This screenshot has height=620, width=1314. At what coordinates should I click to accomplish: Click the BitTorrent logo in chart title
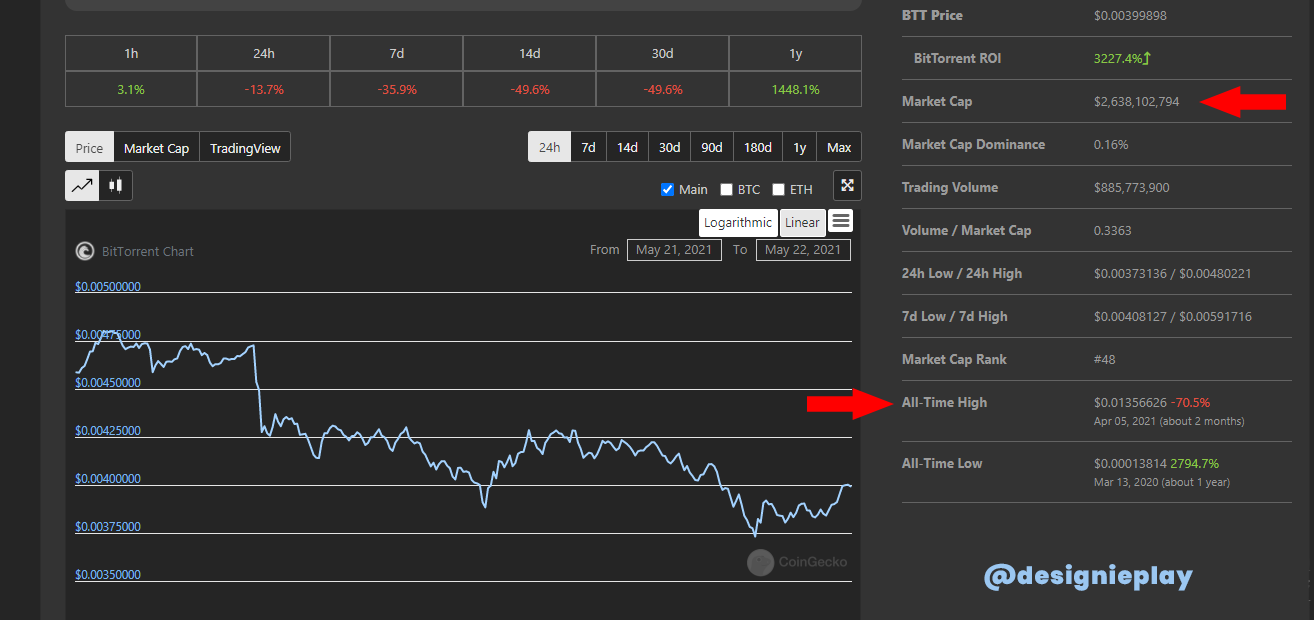click(x=85, y=251)
